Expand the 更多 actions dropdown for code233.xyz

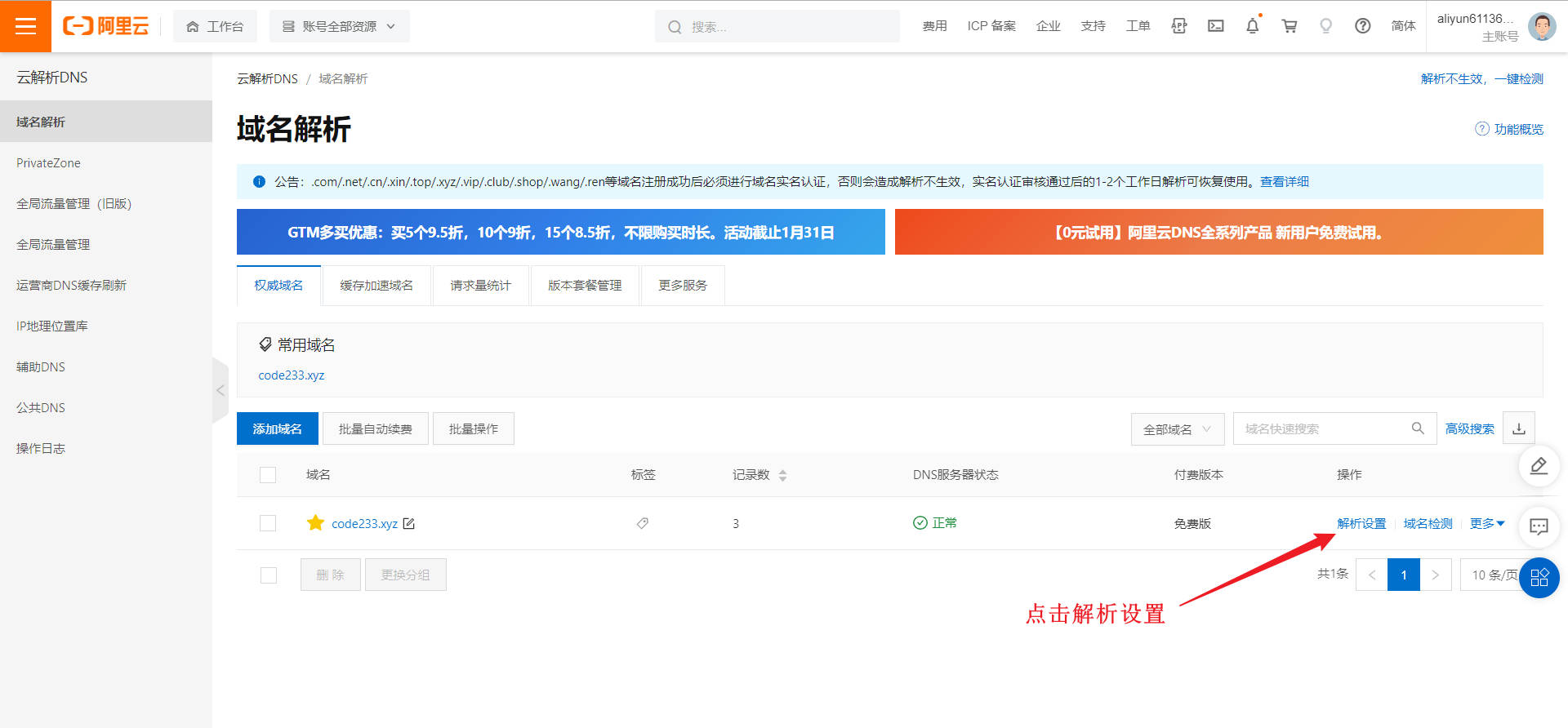pos(1487,523)
